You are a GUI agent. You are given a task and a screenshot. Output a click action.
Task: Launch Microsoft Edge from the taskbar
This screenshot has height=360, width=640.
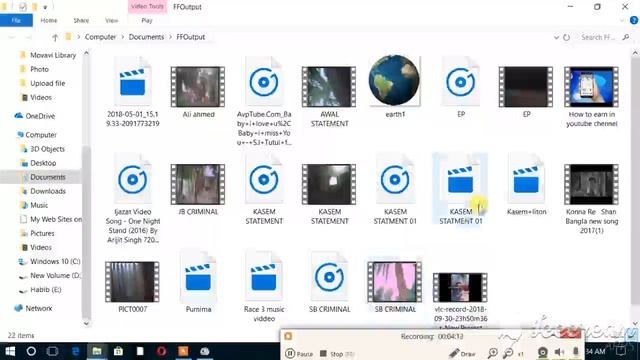pos(76,351)
